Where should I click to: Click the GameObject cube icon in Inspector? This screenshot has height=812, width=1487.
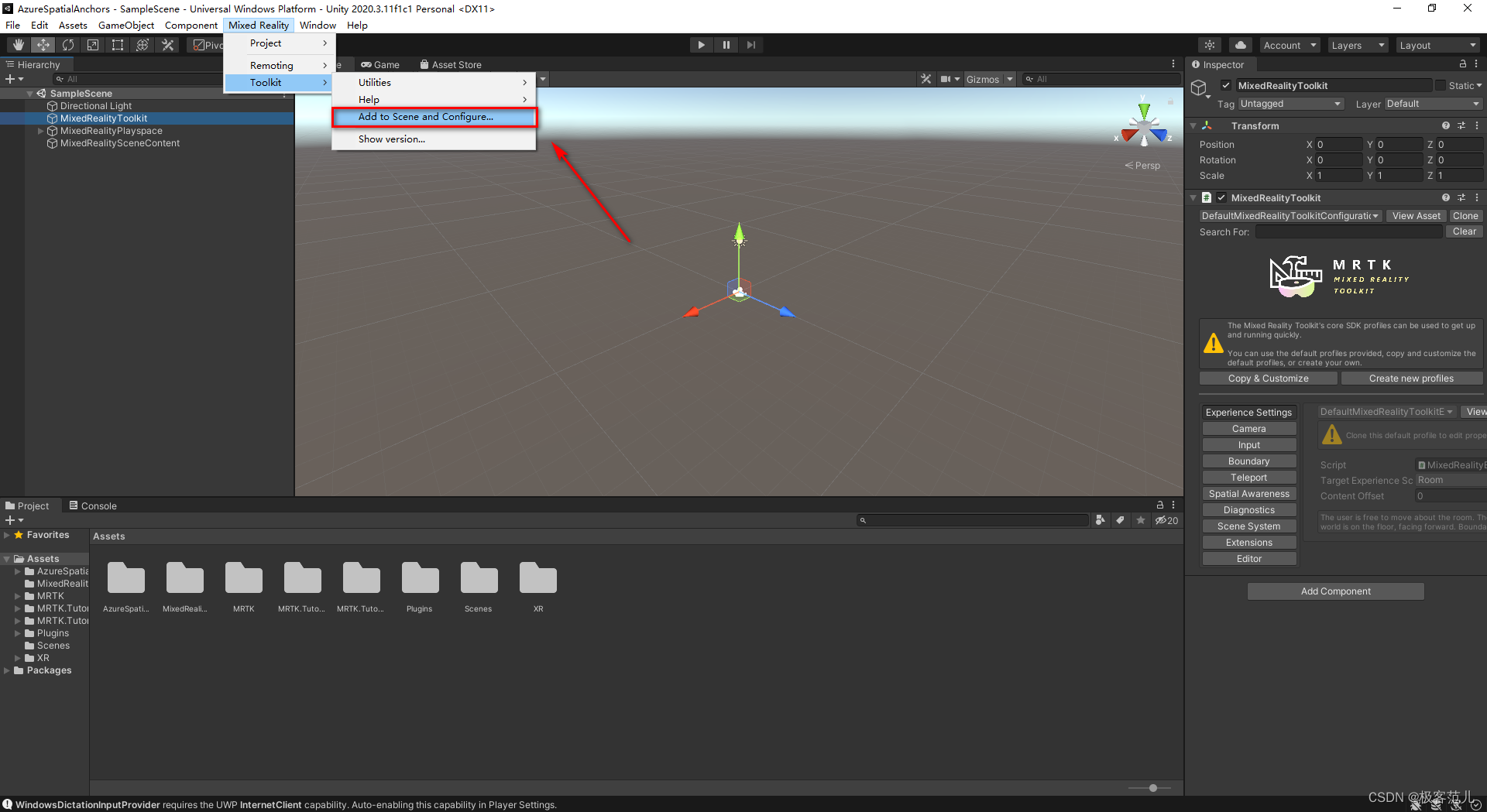tap(1199, 87)
